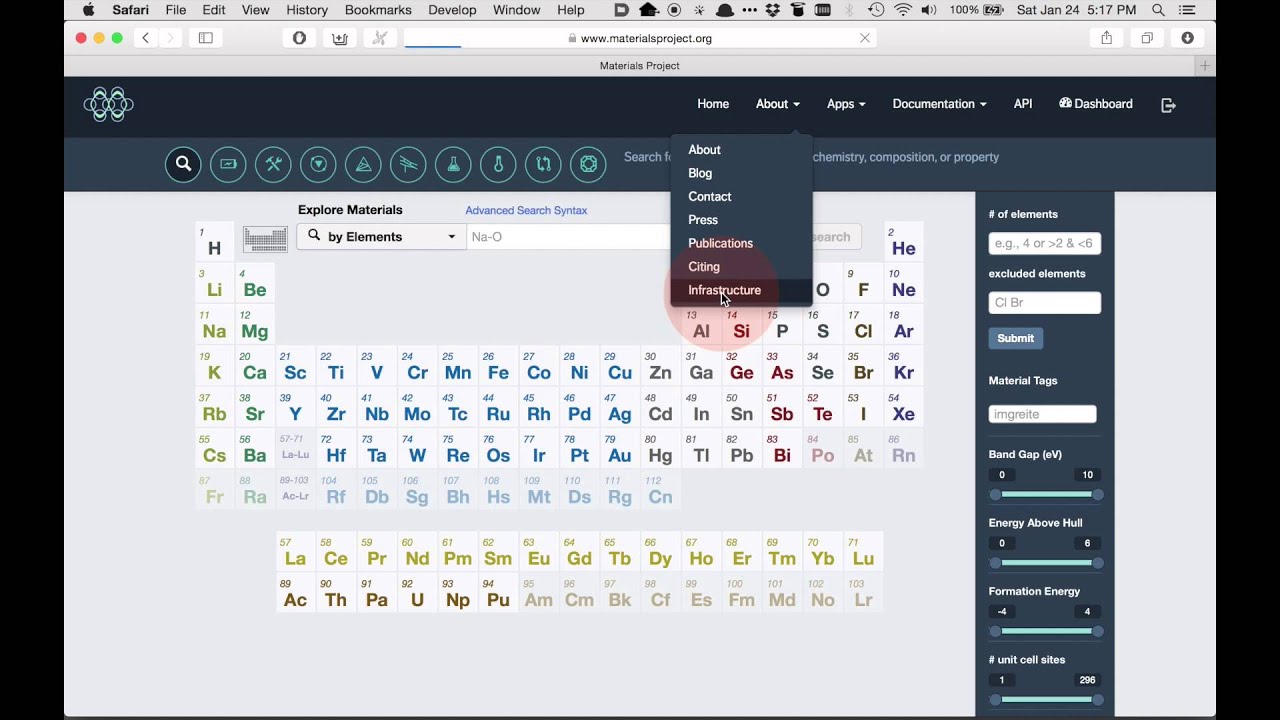
Task: Choose Contact from the About menu
Action: [710, 197]
